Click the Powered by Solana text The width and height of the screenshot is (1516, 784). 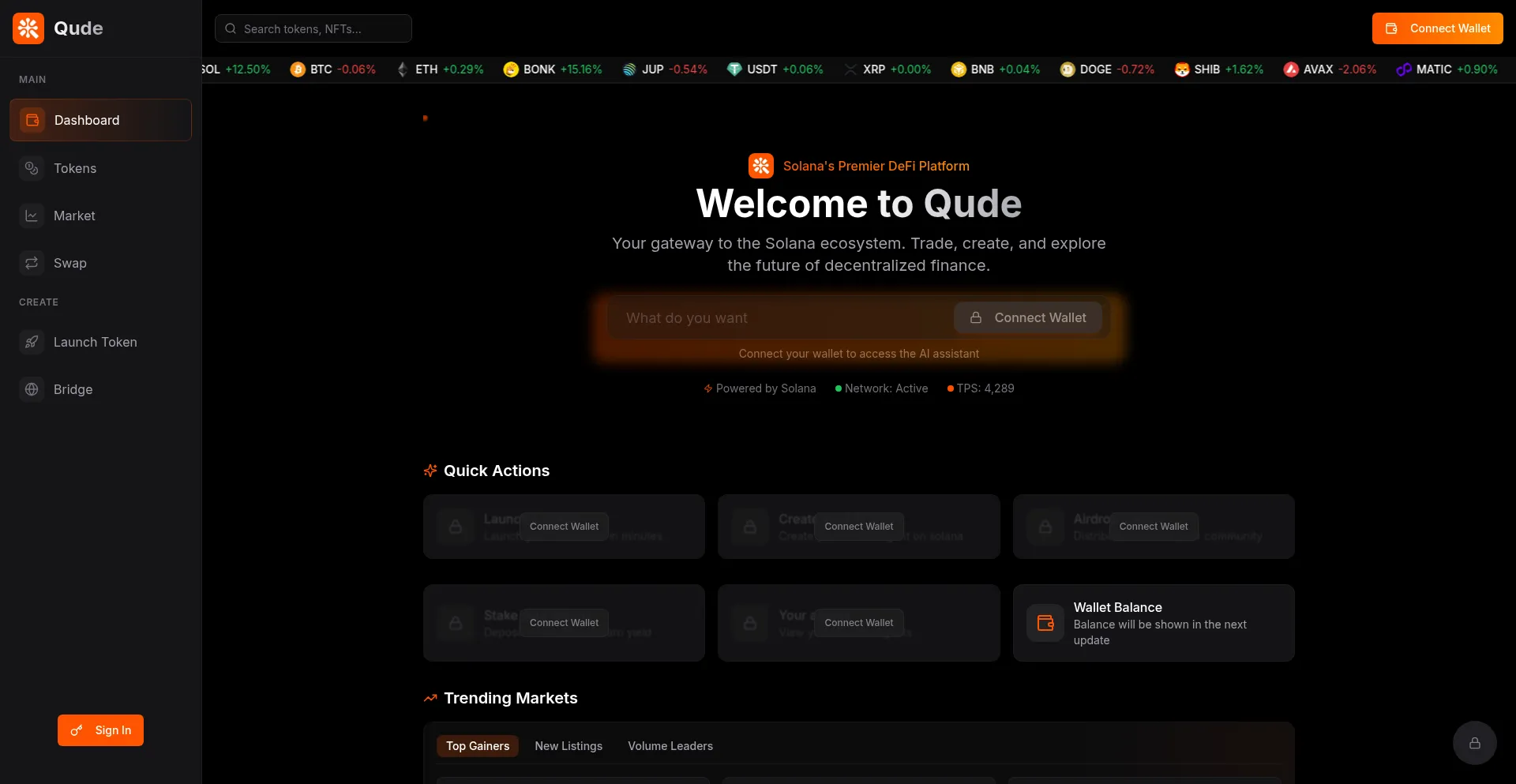pos(766,388)
